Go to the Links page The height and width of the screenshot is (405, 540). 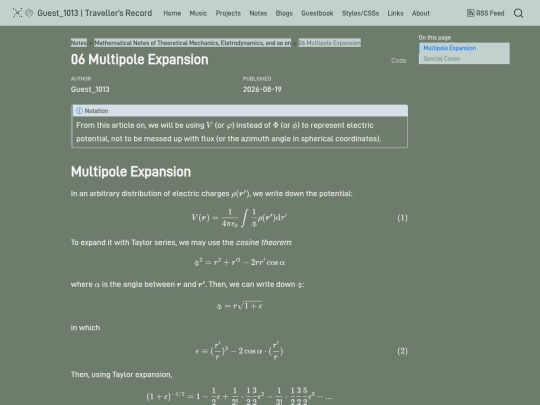(395, 13)
